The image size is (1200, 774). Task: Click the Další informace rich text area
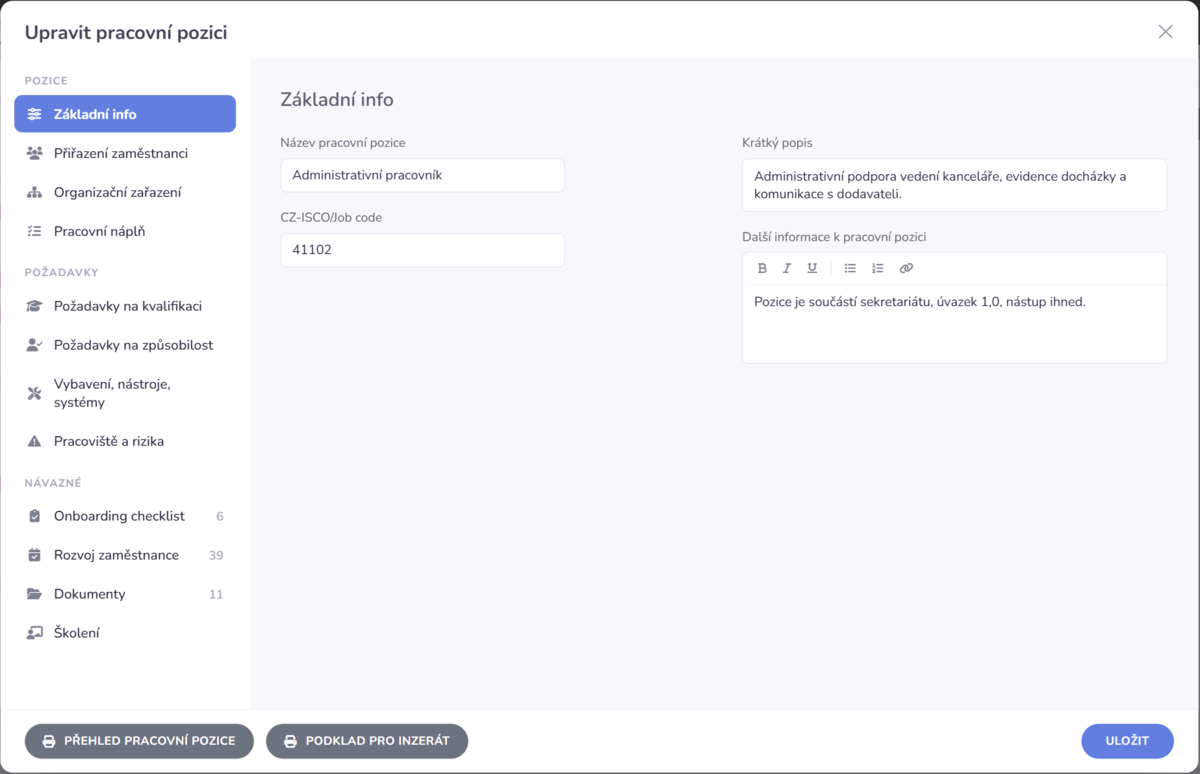pyautogui.click(x=955, y=324)
